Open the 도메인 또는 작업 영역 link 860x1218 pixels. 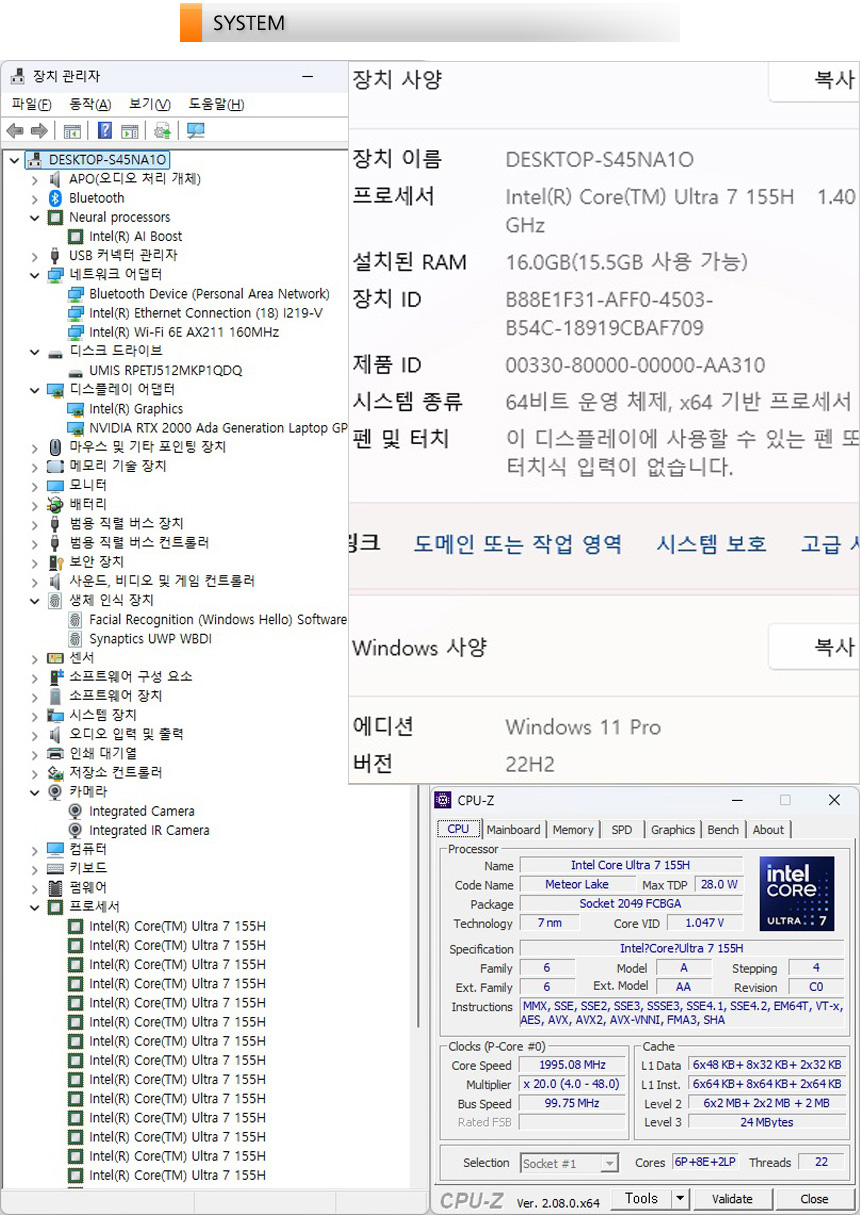pyautogui.click(x=518, y=544)
